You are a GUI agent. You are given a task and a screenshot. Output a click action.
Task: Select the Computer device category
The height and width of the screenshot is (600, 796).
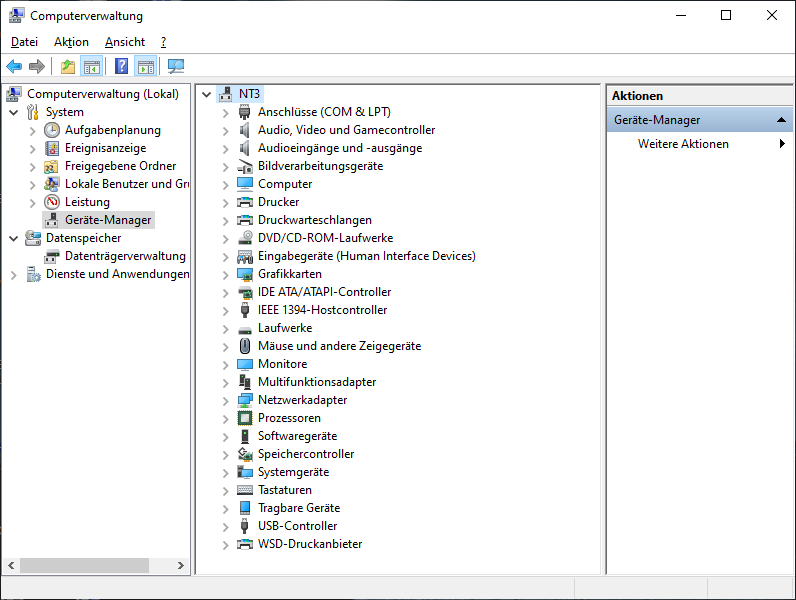(x=285, y=184)
